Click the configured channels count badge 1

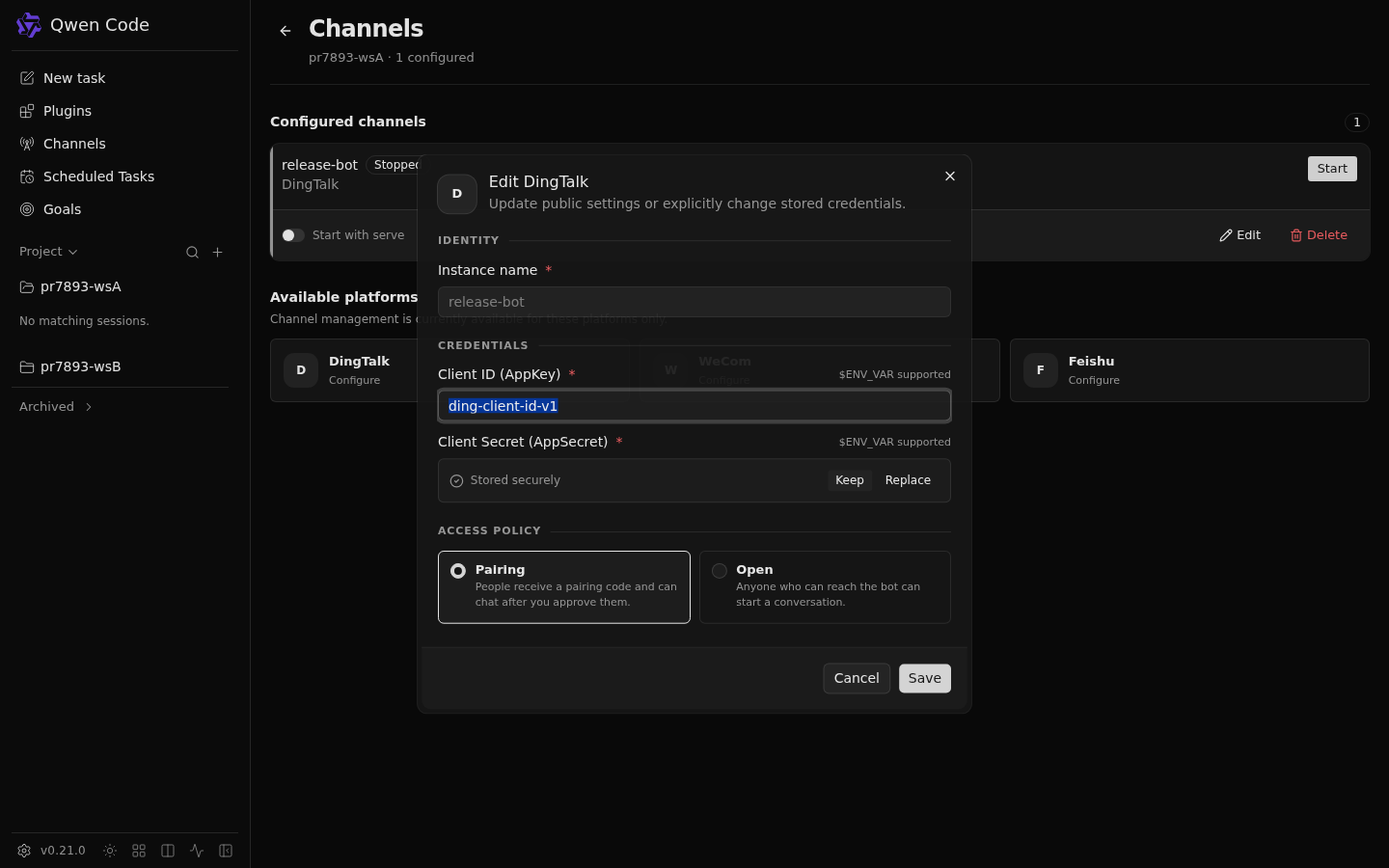point(1357,122)
